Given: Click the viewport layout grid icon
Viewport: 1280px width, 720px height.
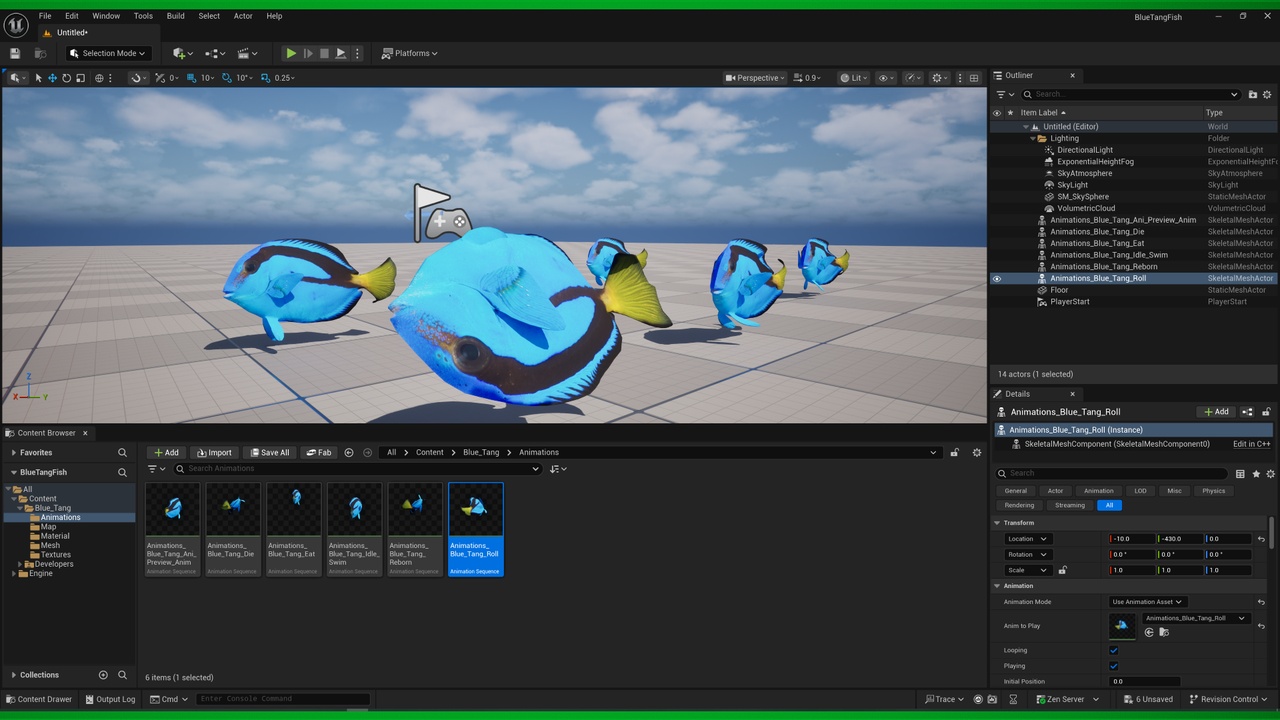Looking at the screenshot, I should point(974,78).
